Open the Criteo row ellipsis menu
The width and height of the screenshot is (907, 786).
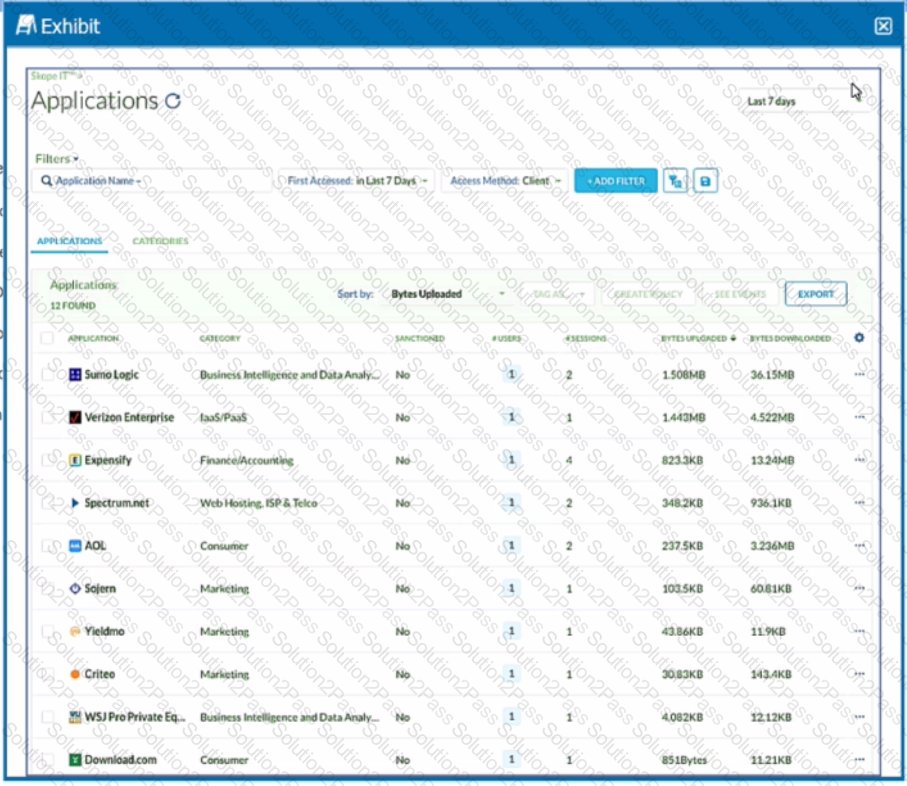click(859, 675)
